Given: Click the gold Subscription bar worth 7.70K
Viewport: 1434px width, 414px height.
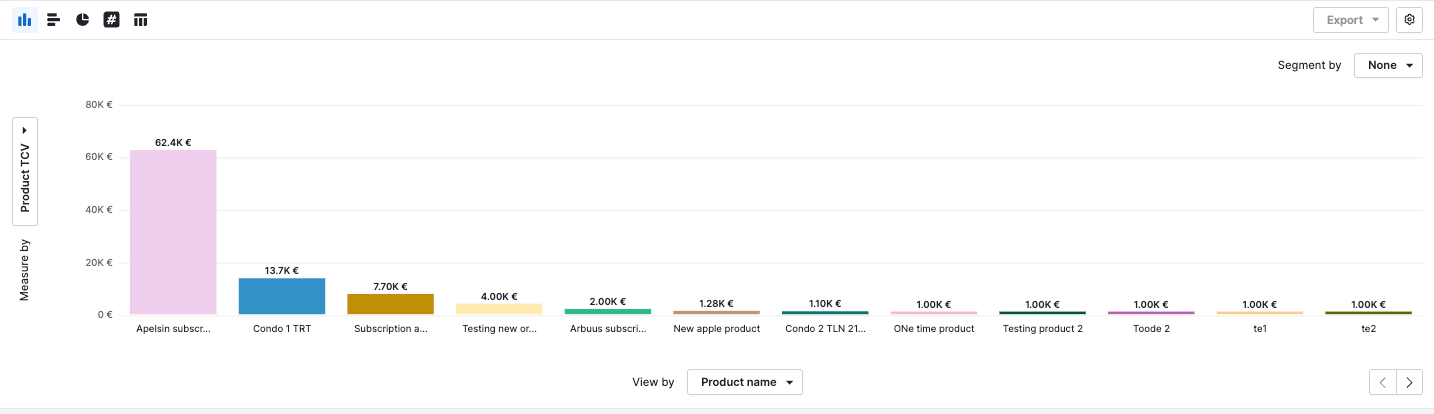Looking at the screenshot, I should click(x=390, y=304).
